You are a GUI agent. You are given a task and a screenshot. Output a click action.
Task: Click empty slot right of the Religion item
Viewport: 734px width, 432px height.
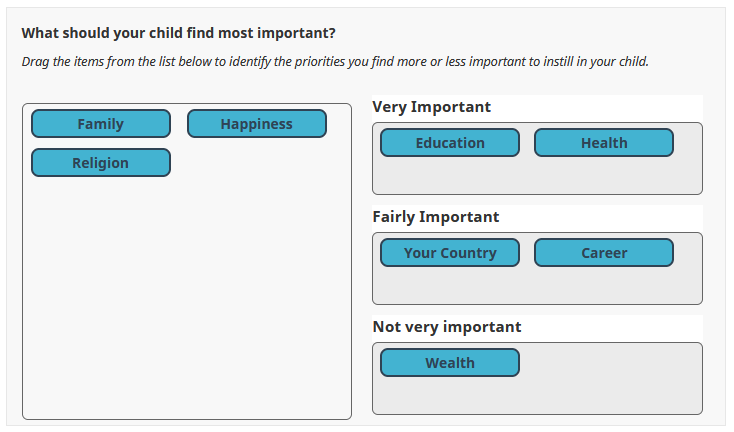click(257, 163)
